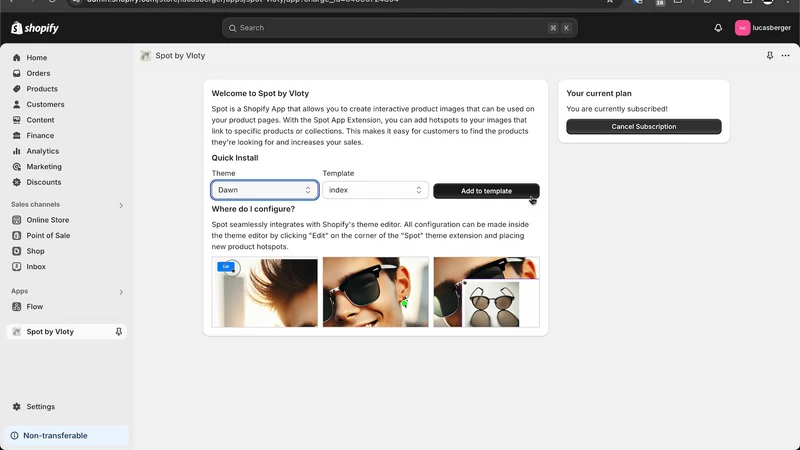Image resolution: width=800 pixels, height=450 pixels.
Task: Click the Add to template button
Action: click(x=486, y=191)
